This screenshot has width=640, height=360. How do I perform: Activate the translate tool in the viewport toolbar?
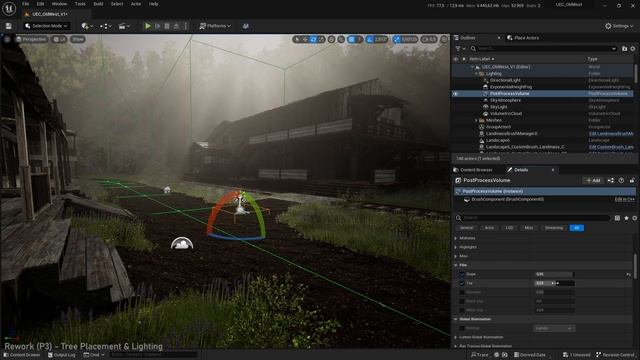[x=305, y=39]
